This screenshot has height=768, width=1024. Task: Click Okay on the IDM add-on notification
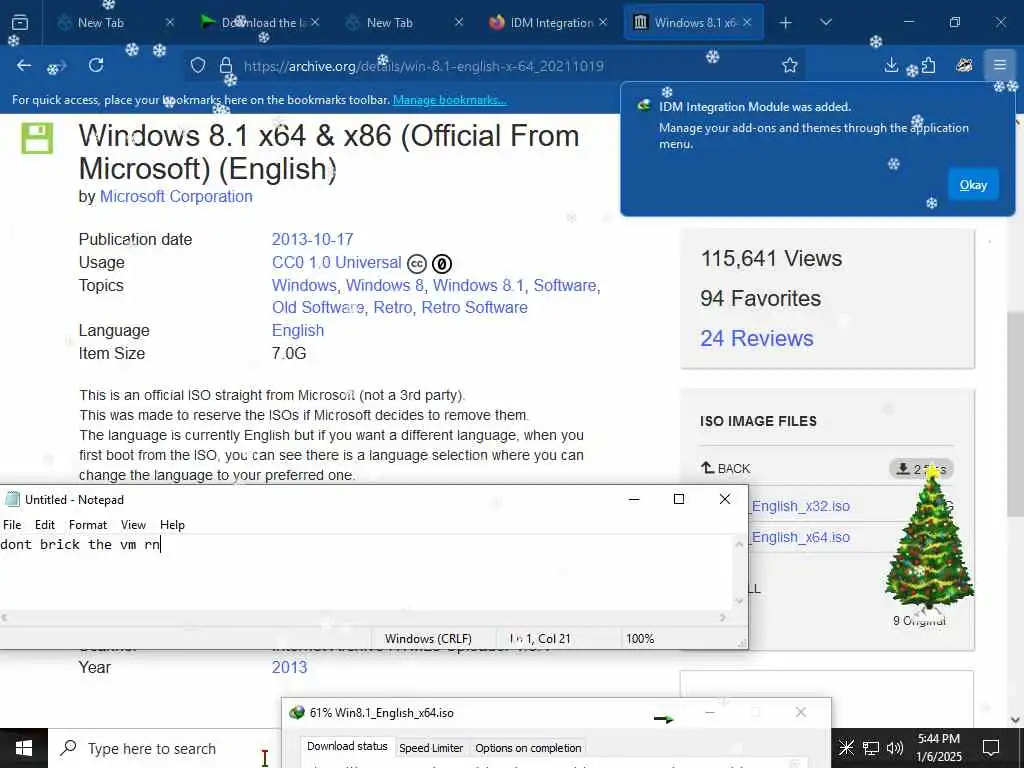(973, 185)
